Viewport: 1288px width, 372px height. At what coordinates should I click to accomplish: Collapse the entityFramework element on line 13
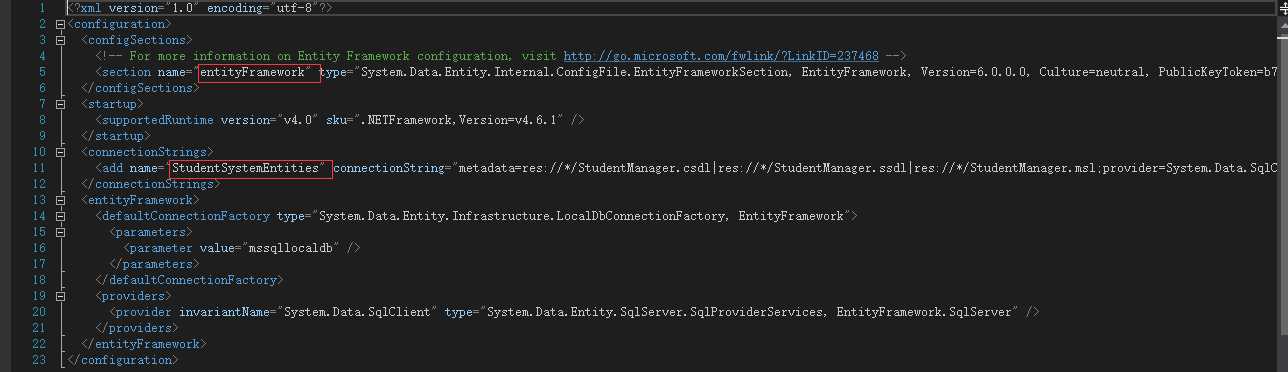62,199
